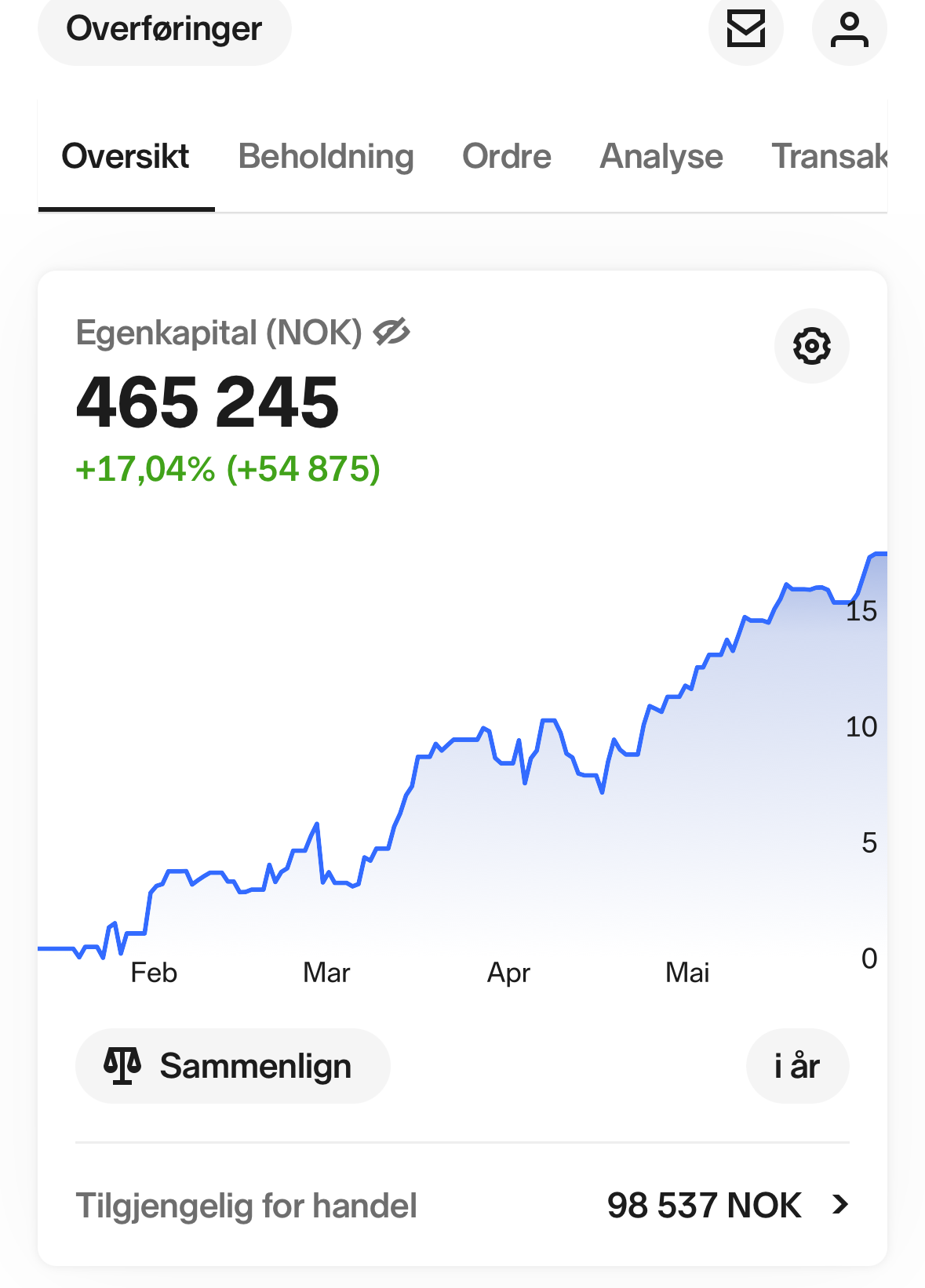Open chart settings gear icon
Image resolution: width=925 pixels, height=1288 pixels.
[811, 346]
